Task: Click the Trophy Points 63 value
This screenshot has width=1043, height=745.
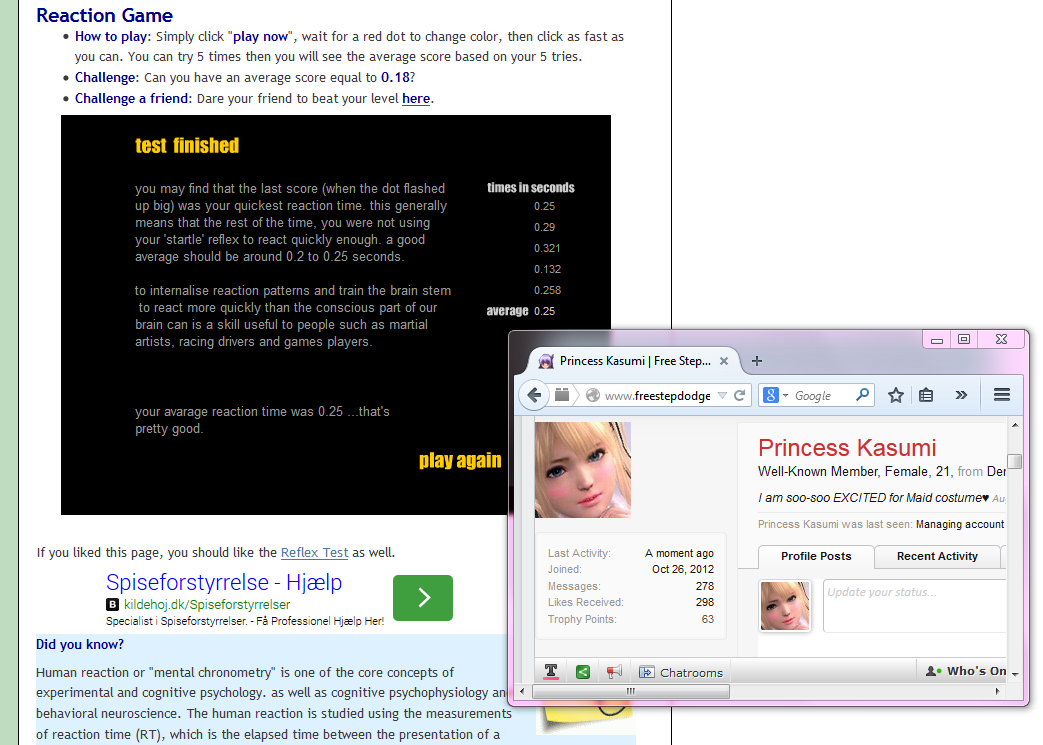Action: click(708, 619)
